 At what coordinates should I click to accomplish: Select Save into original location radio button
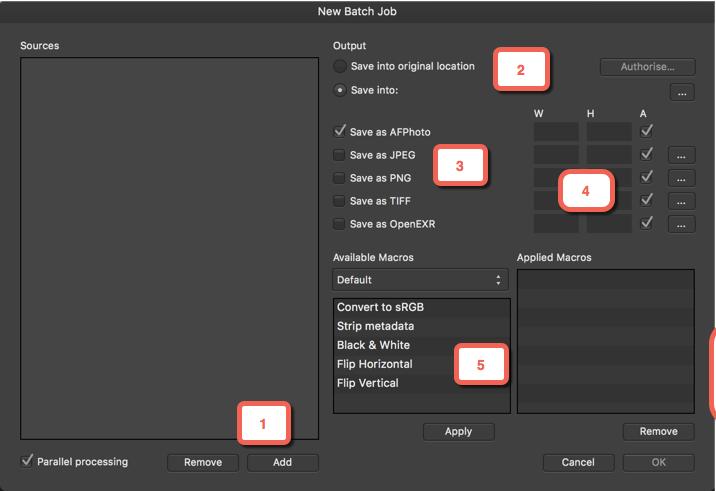click(x=340, y=66)
